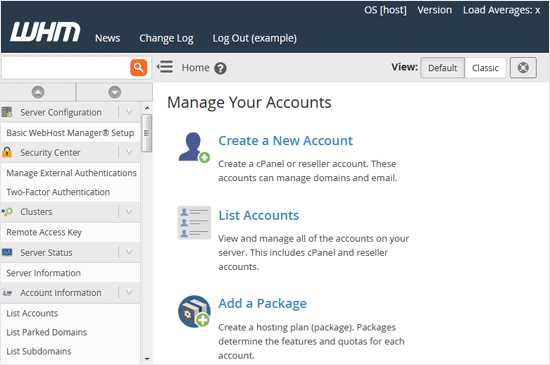
Task: Click the support lifebuoy icon button
Action: (x=523, y=67)
